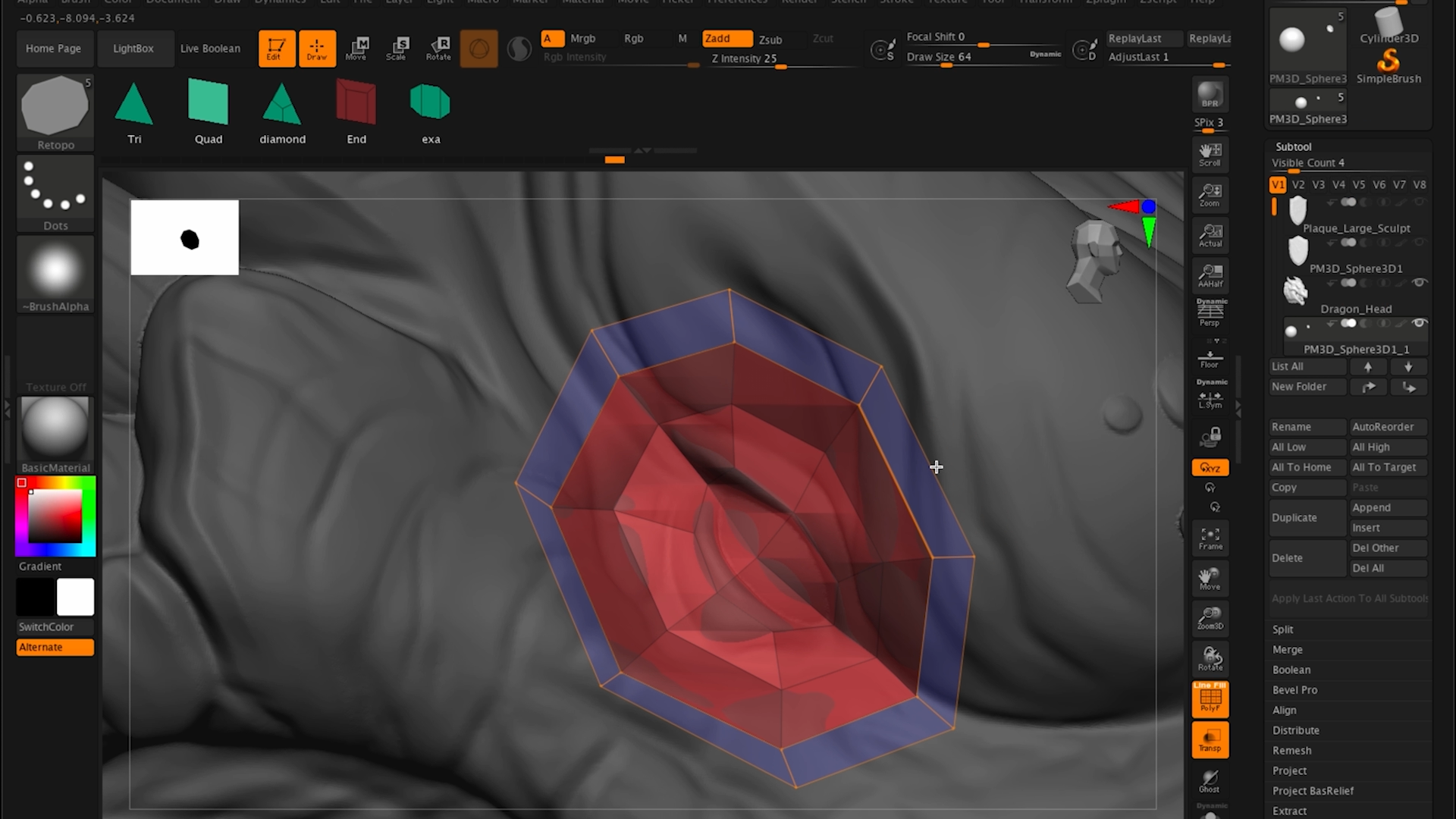Toggle the eye visibility icon for Dragon_Head
Image resolution: width=1456 pixels, height=819 pixels.
coord(1421,283)
